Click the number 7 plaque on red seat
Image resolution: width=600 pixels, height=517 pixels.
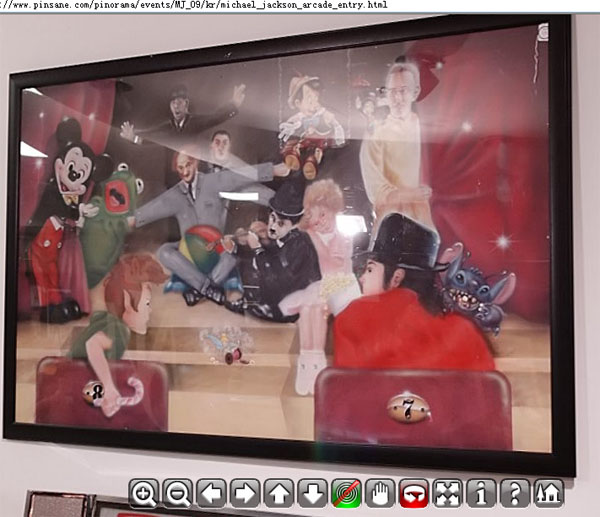(x=409, y=408)
